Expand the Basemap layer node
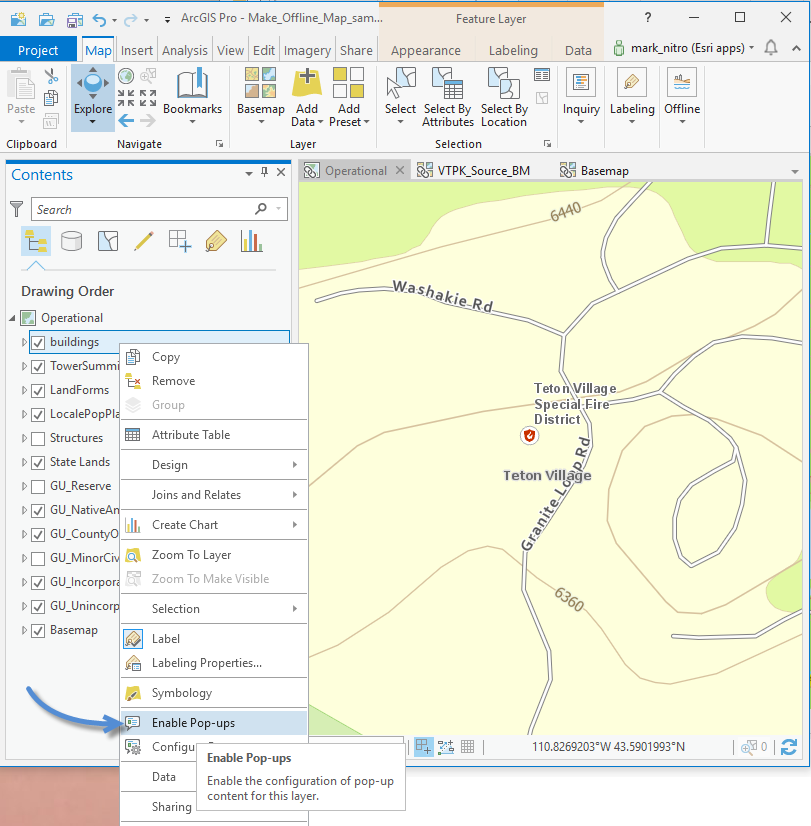The image size is (811, 826). coord(24,630)
